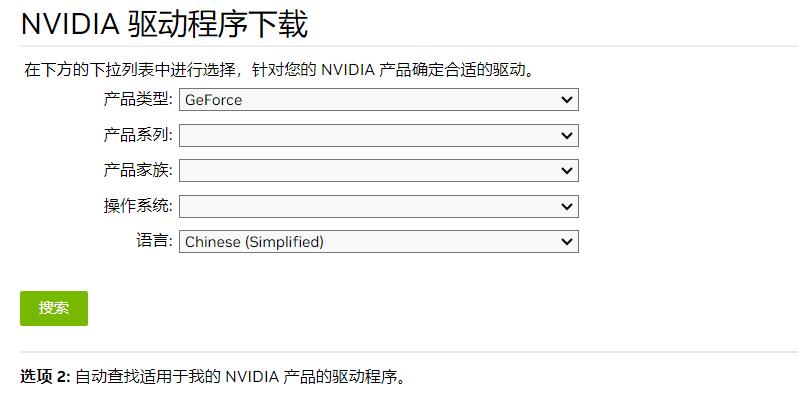The height and width of the screenshot is (395, 798).
Task: Open the empty 产品家族 combo box
Action: pos(379,171)
